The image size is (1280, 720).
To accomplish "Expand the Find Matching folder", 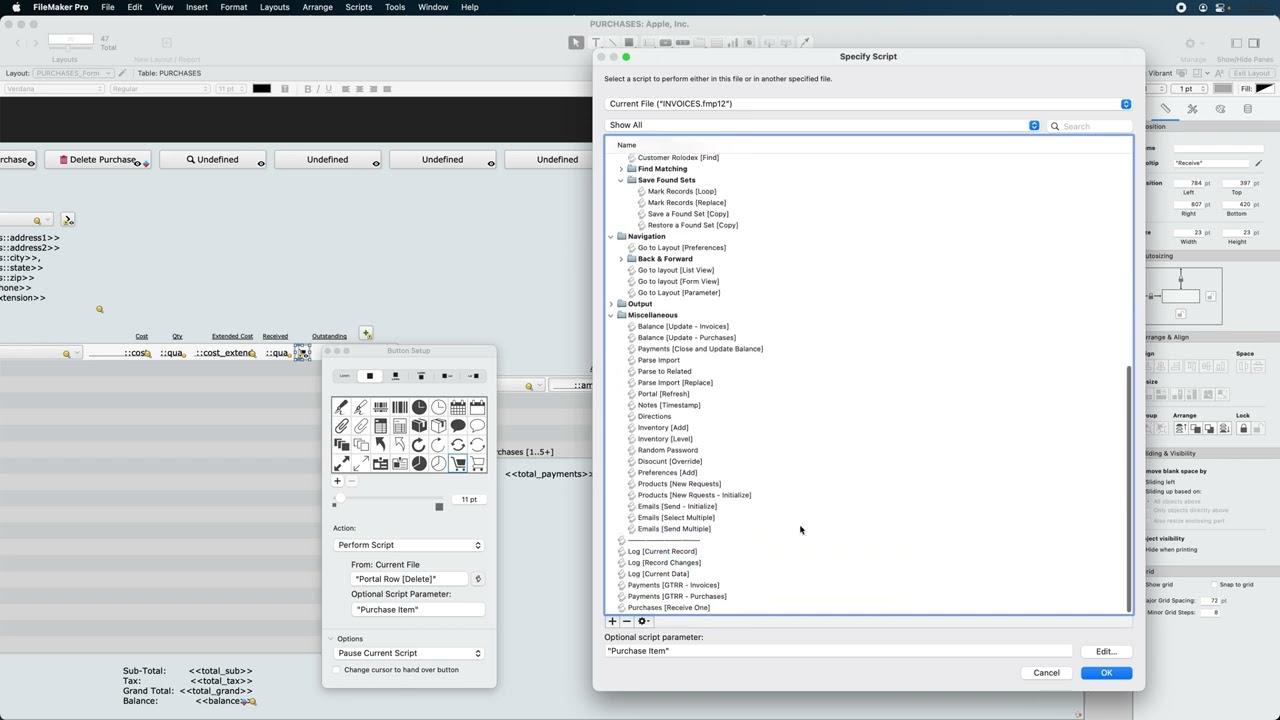I will [x=621, y=169].
